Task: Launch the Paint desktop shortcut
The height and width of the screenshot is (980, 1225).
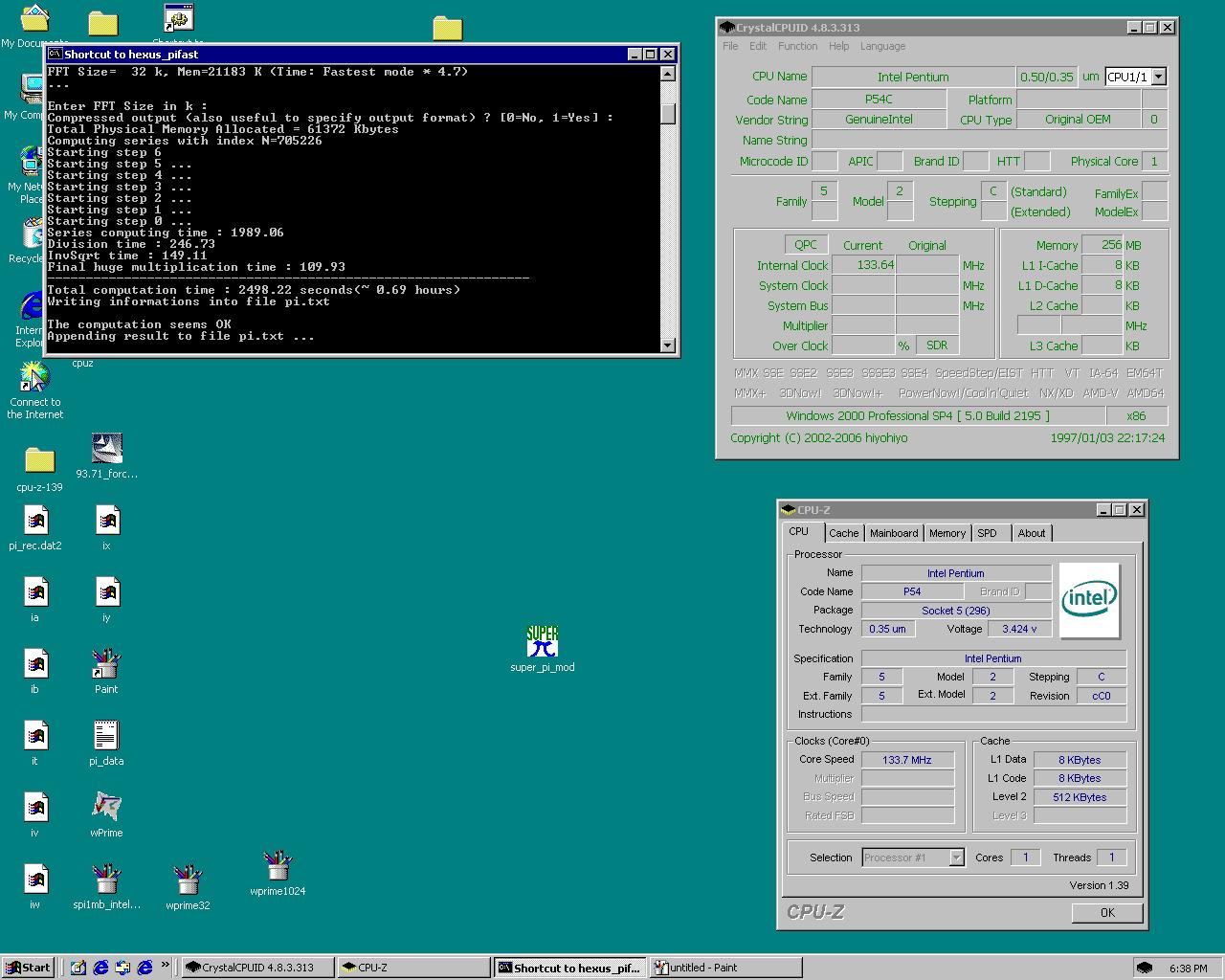Action: tap(106, 671)
